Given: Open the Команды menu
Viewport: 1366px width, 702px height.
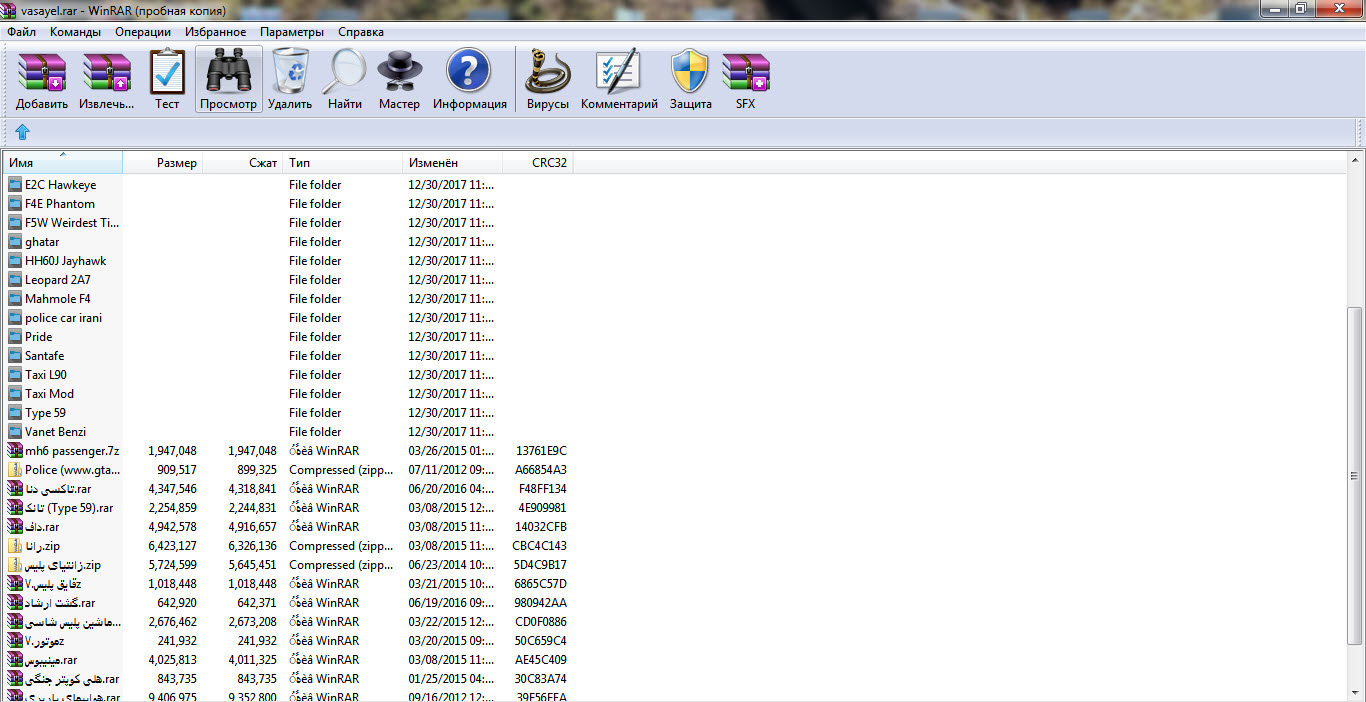Looking at the screenshot, I should pyautogui.click(x=75, y=32).
